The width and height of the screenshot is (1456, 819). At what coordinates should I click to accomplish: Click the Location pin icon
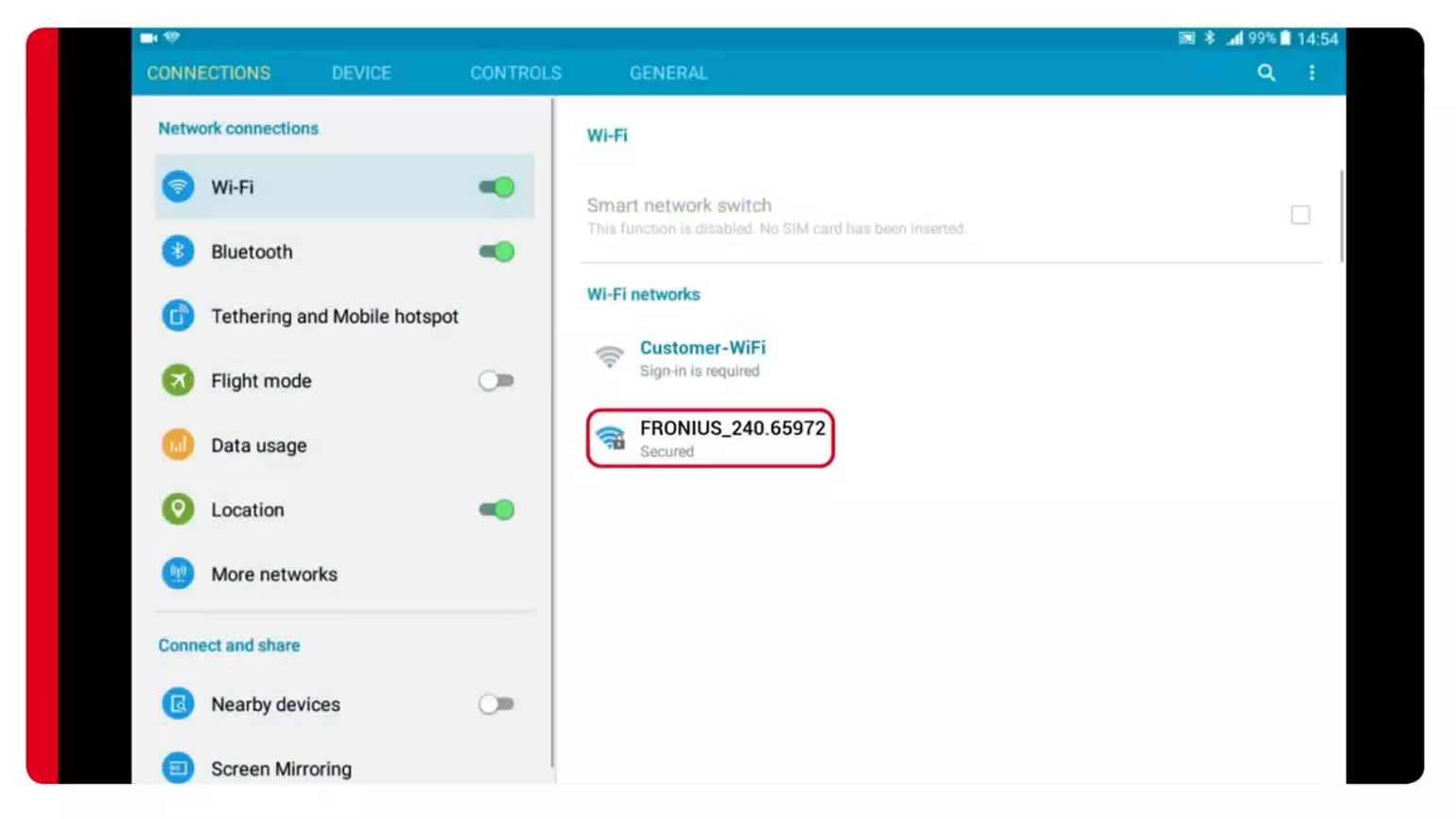178,509
